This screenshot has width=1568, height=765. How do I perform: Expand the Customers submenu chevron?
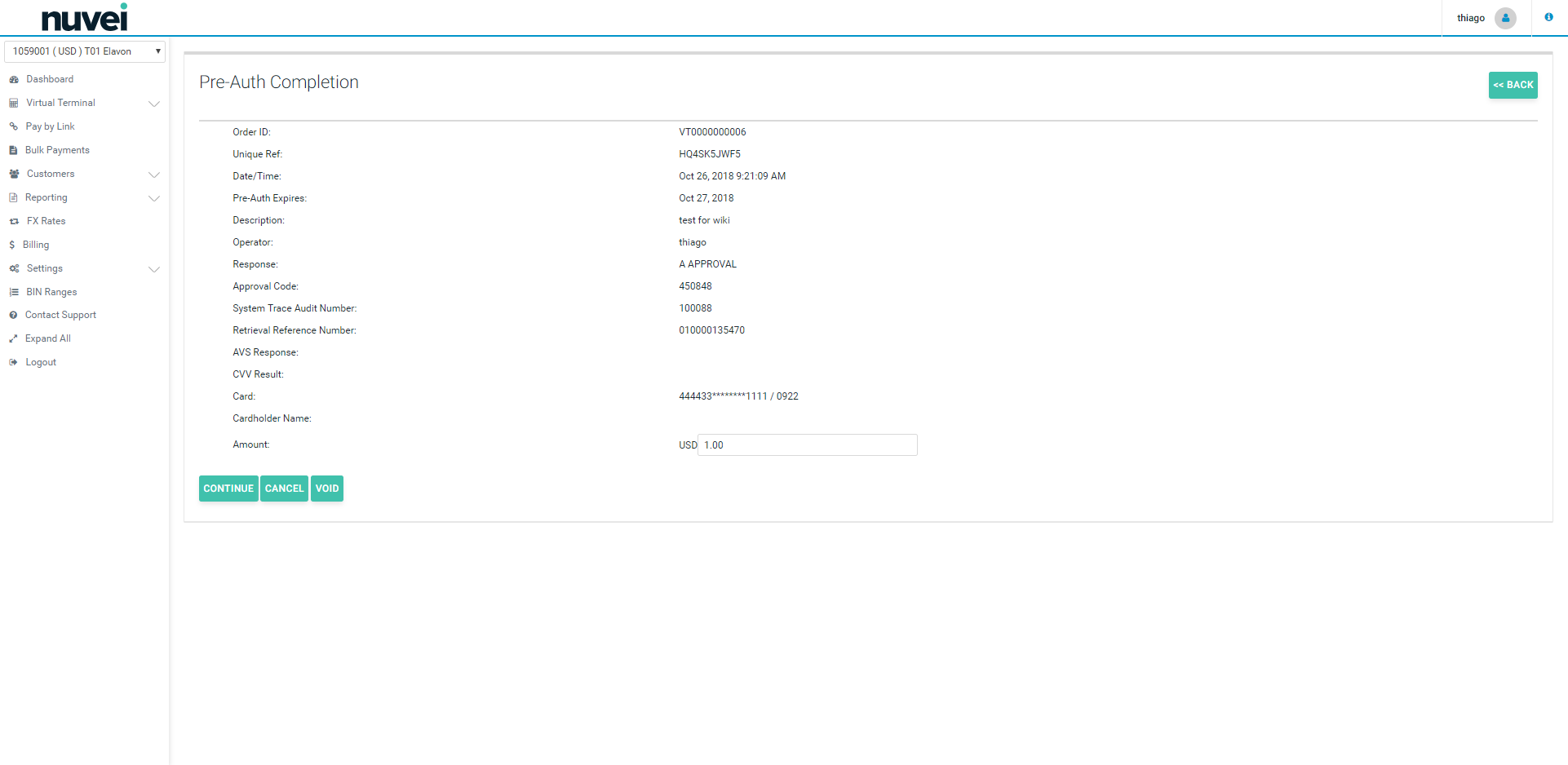pos(153,175)
